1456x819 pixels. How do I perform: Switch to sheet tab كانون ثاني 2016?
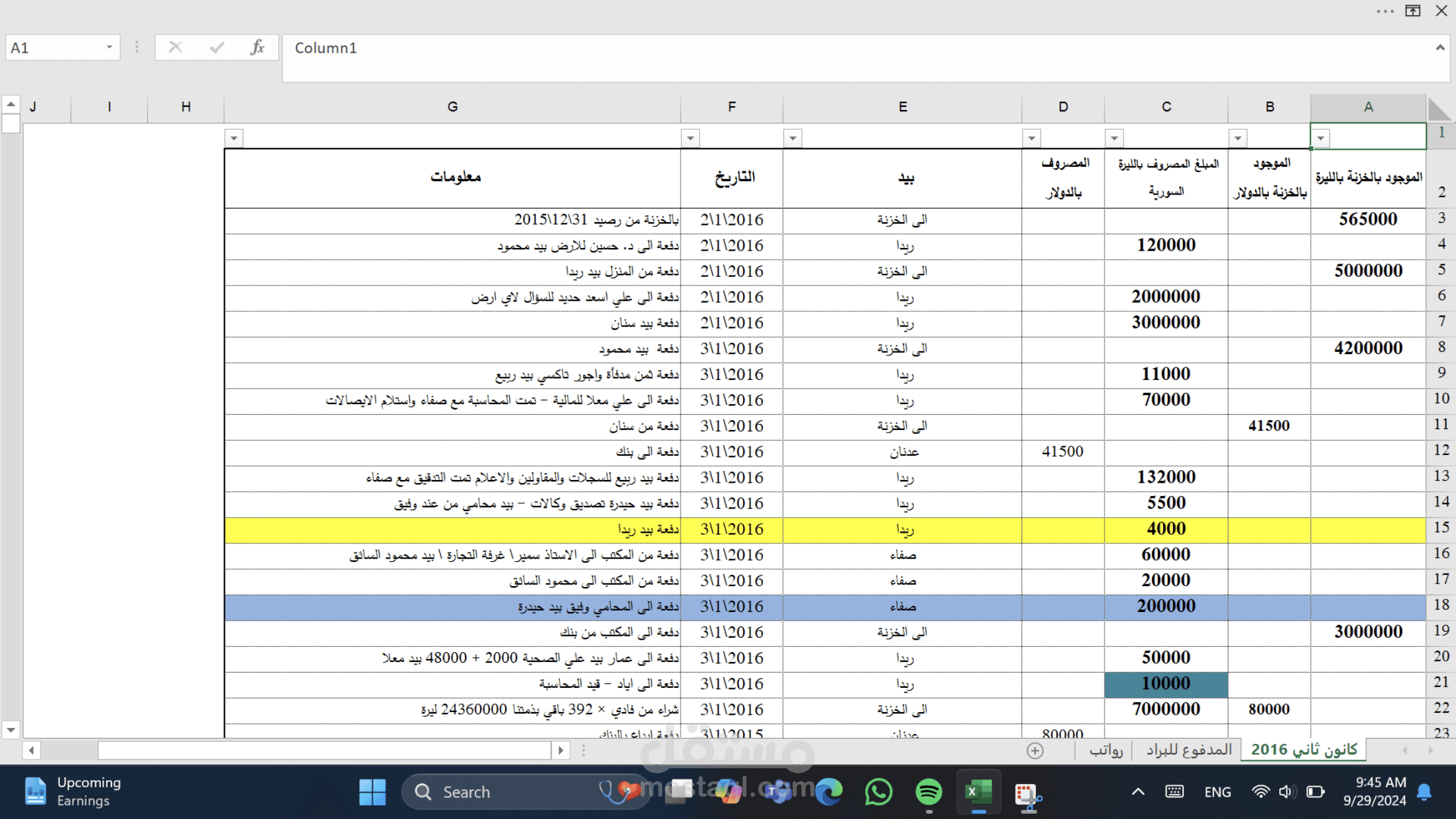click(x=1304, y=750)
